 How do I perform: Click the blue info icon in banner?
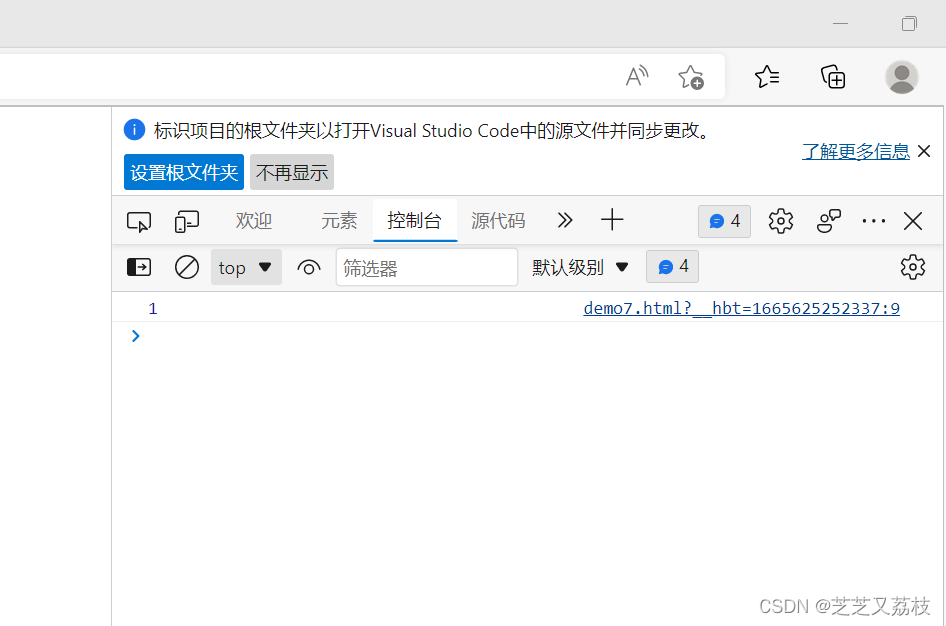click(135, 130)
